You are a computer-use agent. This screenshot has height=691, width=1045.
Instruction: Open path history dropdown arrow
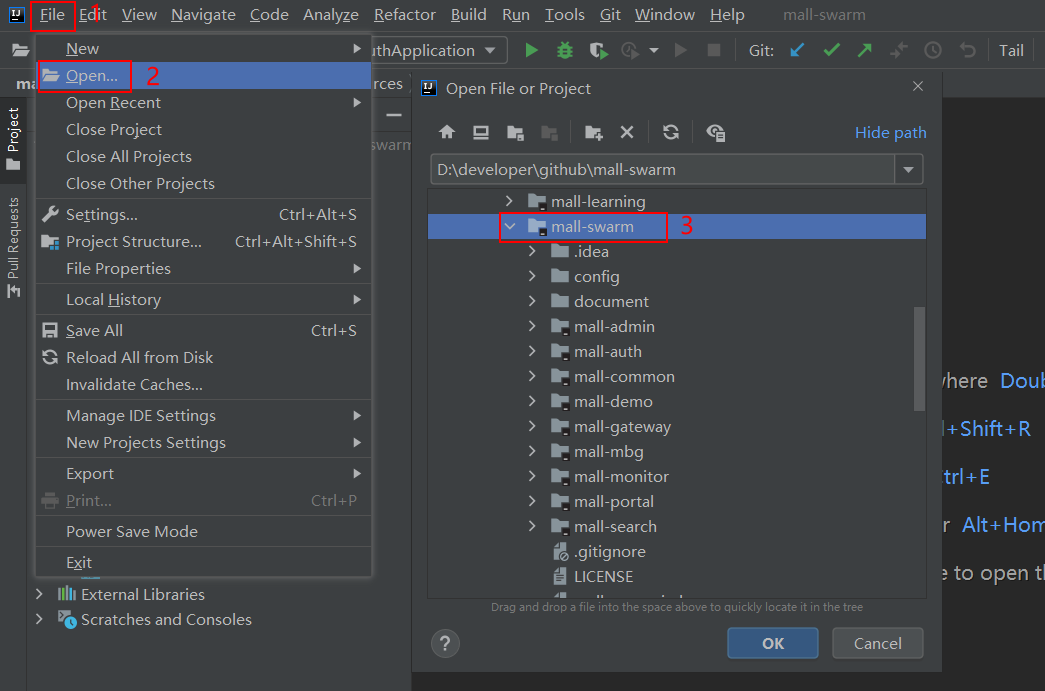click(908, 169)
